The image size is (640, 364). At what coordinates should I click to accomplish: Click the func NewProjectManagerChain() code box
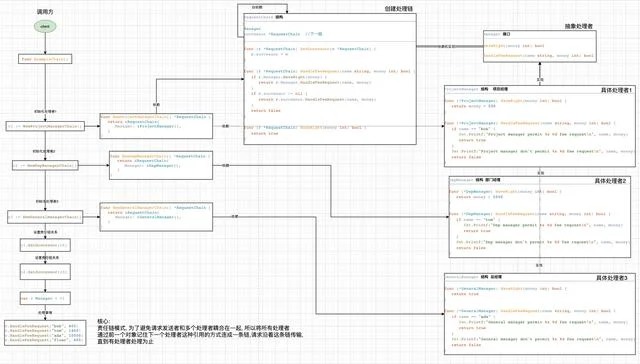pyautogui.click(x=156, y=126)
